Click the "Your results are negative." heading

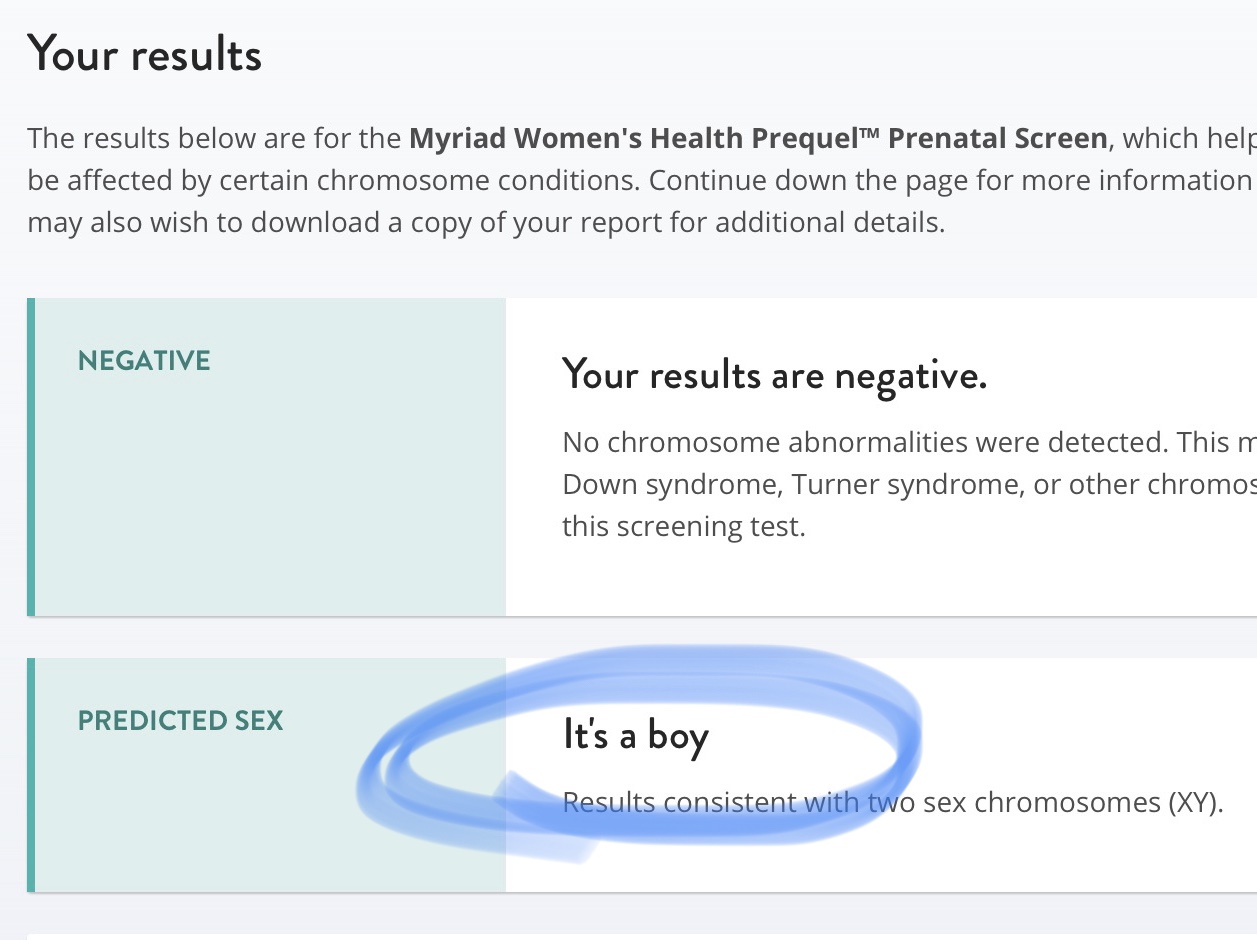pyautogui.click(x=774, y=375)
